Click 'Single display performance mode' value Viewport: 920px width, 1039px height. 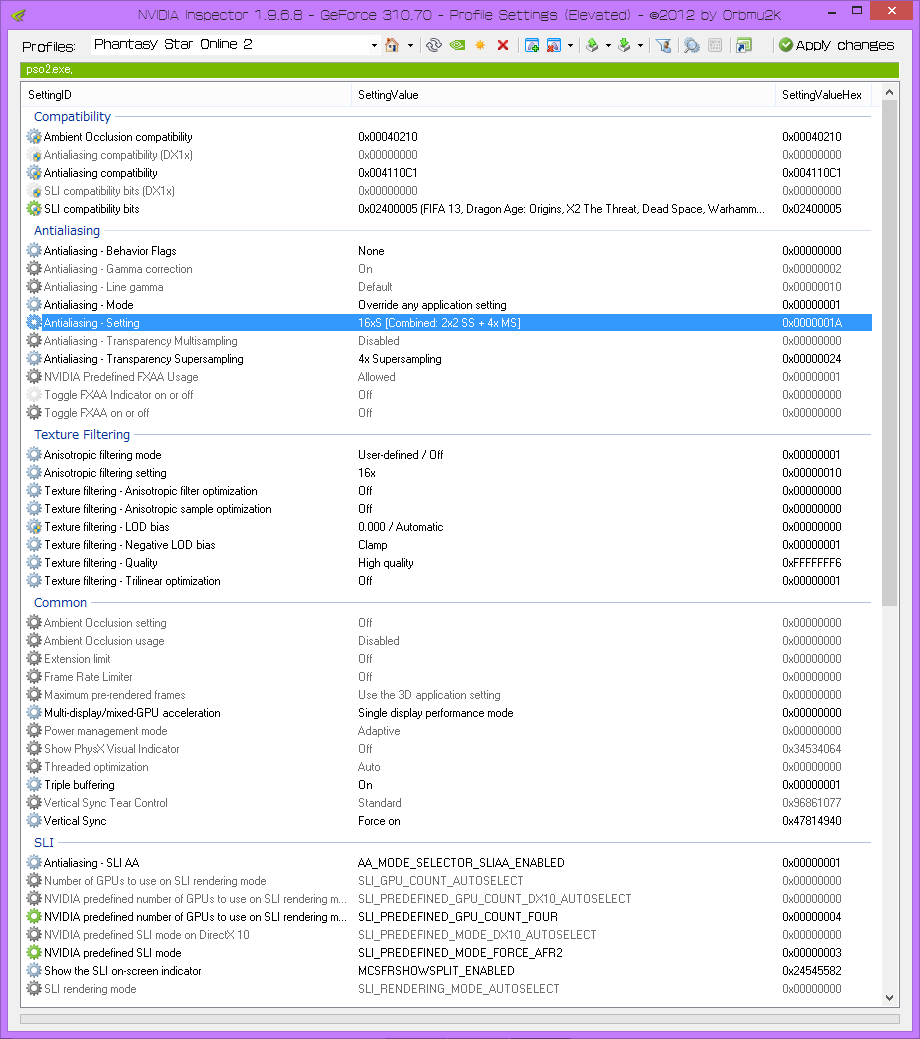click(x=435, y=712)
